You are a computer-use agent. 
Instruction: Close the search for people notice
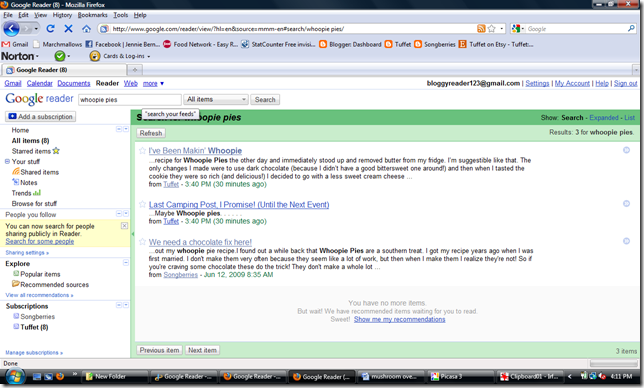124,226
